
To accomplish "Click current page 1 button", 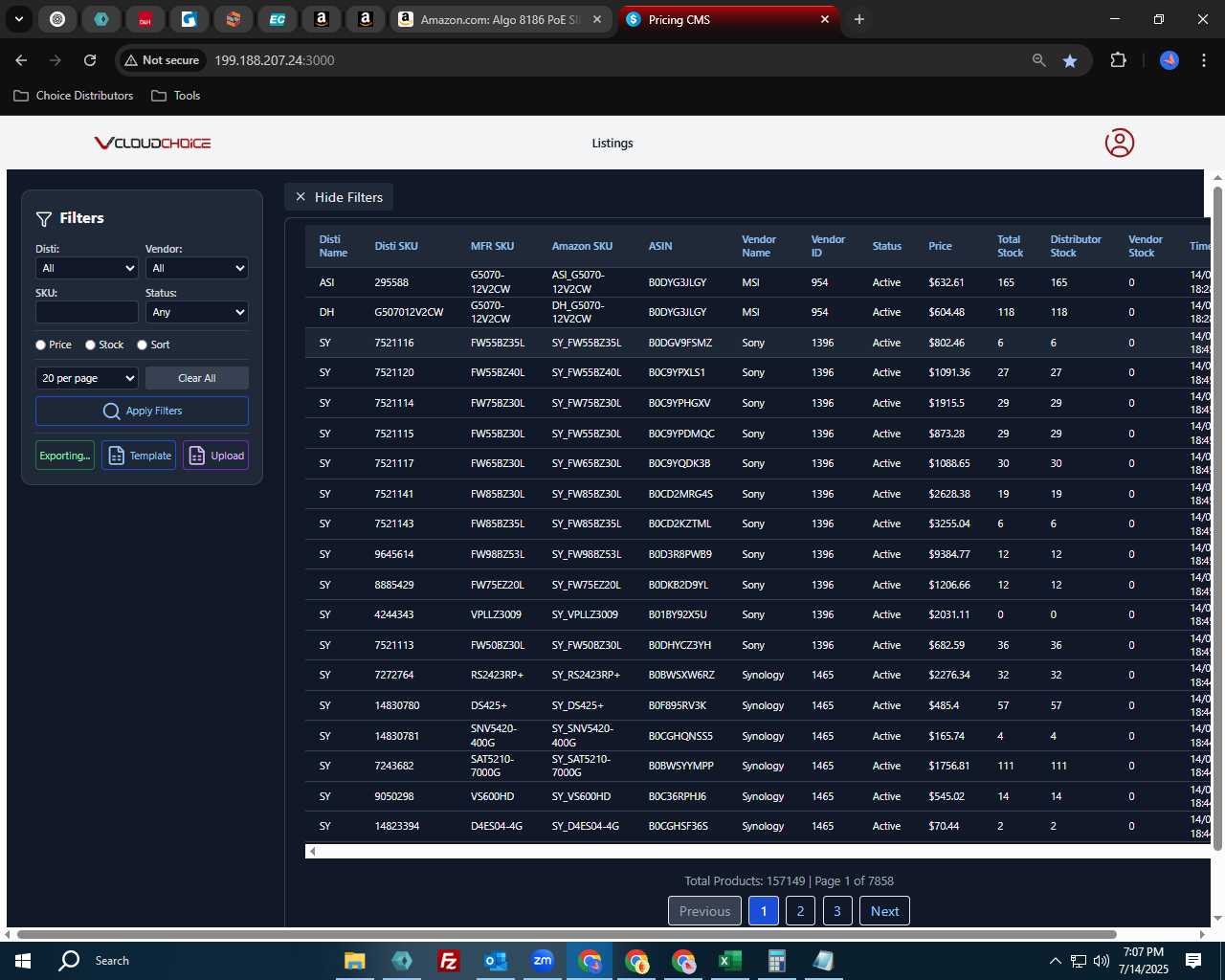I will [764, 911].
